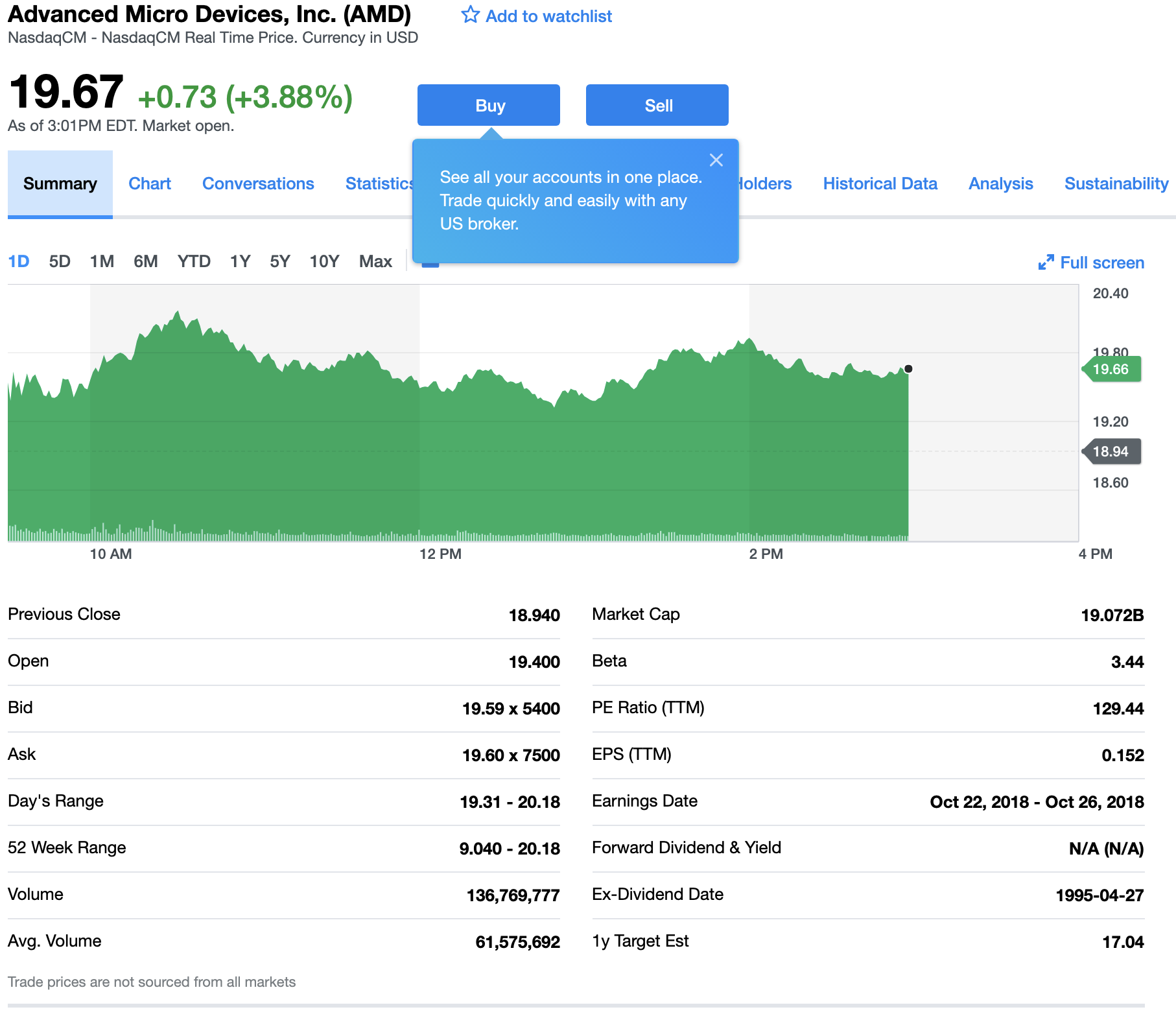
Task: Go to the Historical Data tab
Action: [880, 184]
